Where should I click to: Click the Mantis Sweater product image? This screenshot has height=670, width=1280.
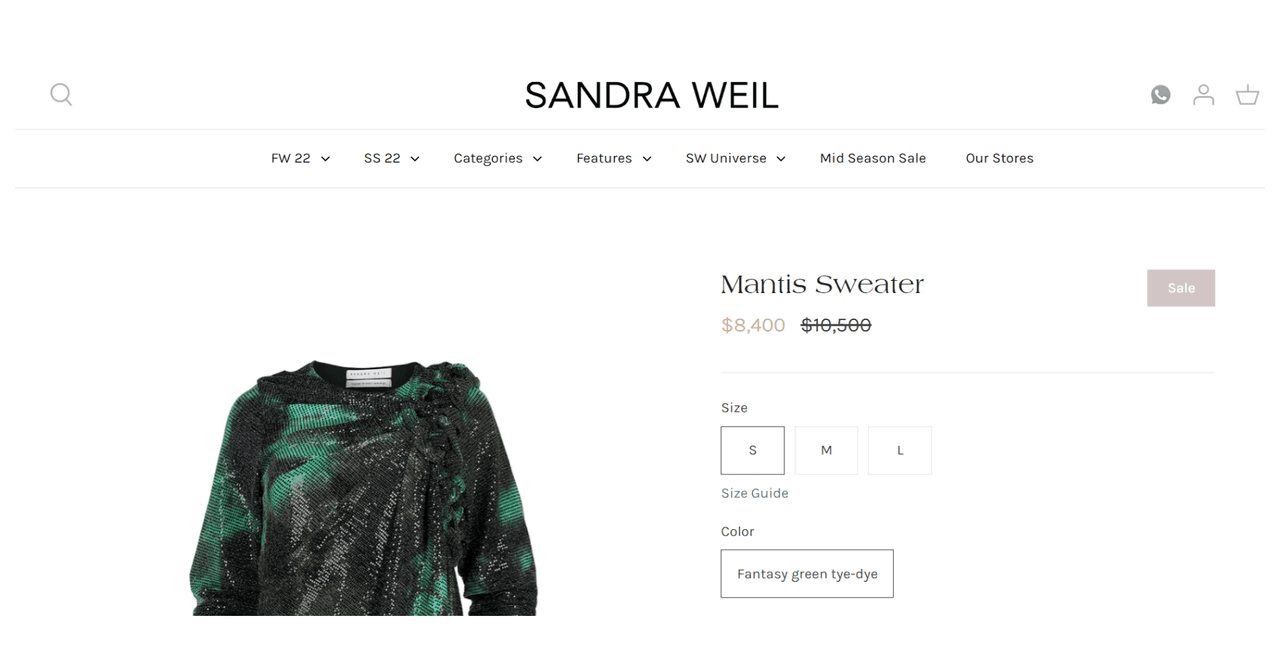pos(364,487)
